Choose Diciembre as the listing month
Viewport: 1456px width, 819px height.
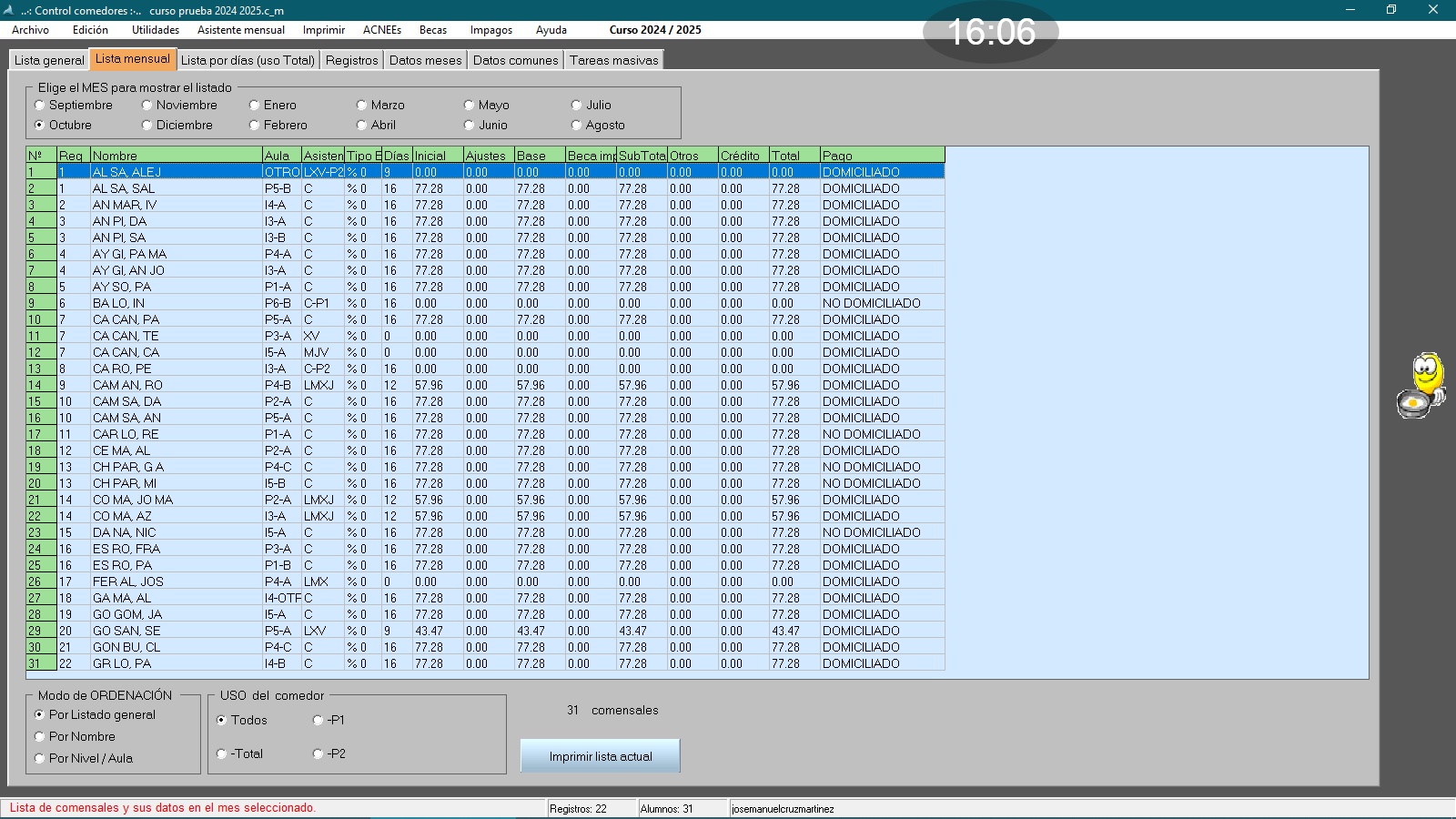pyautogui.click(x=177, y=125)
